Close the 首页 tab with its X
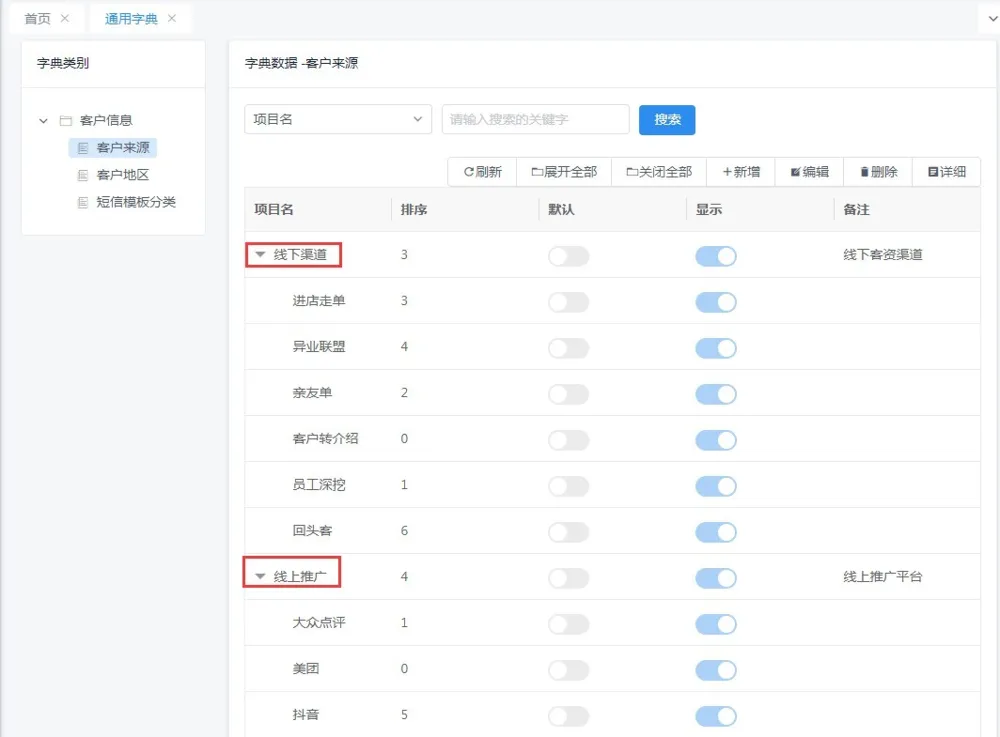 click(65, 19)
